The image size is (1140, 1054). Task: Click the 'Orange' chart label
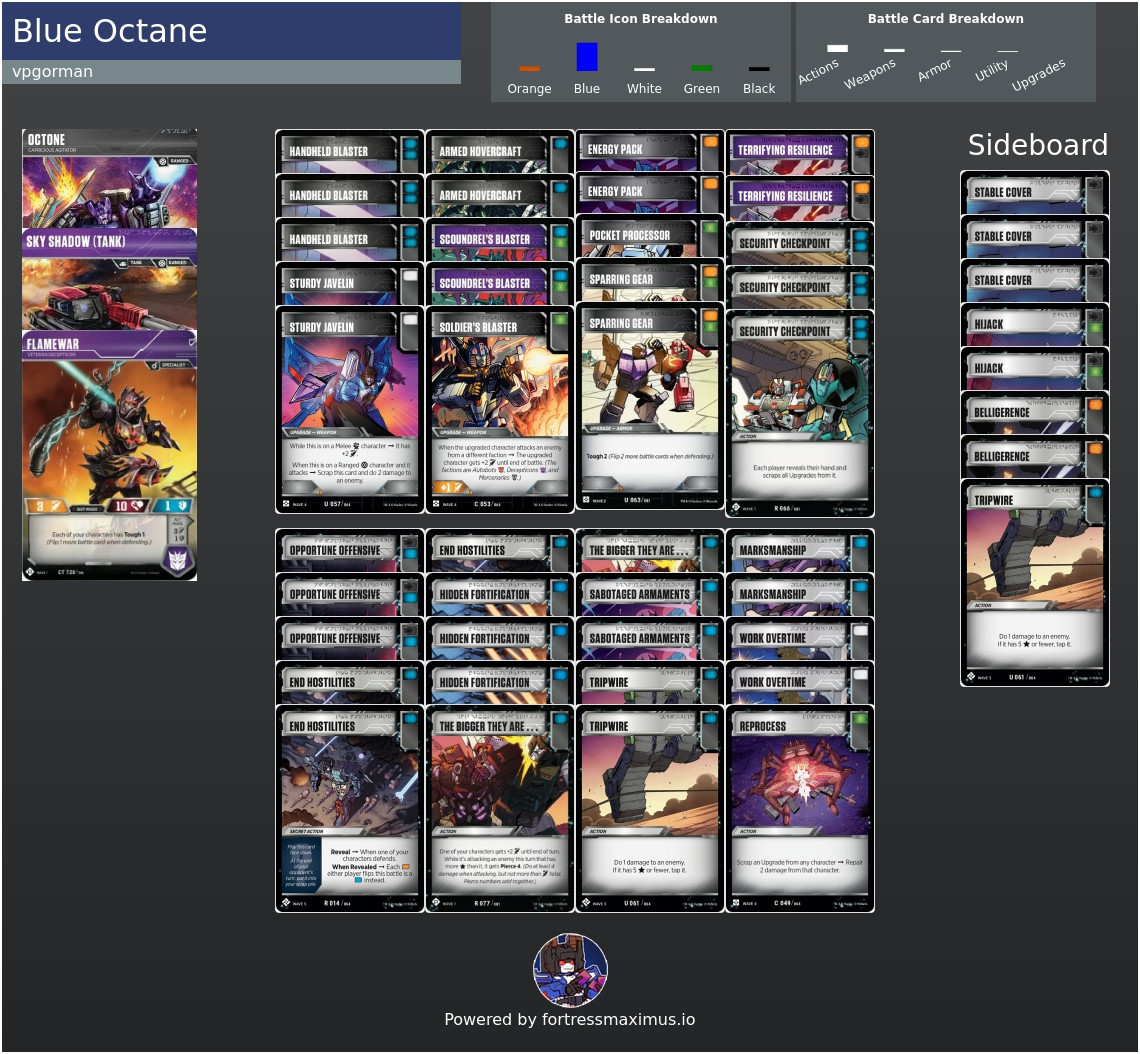529,89
